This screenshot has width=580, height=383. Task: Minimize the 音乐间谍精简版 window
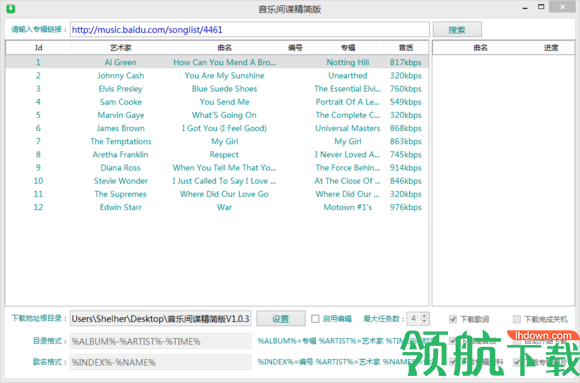[x=525, y=7]
